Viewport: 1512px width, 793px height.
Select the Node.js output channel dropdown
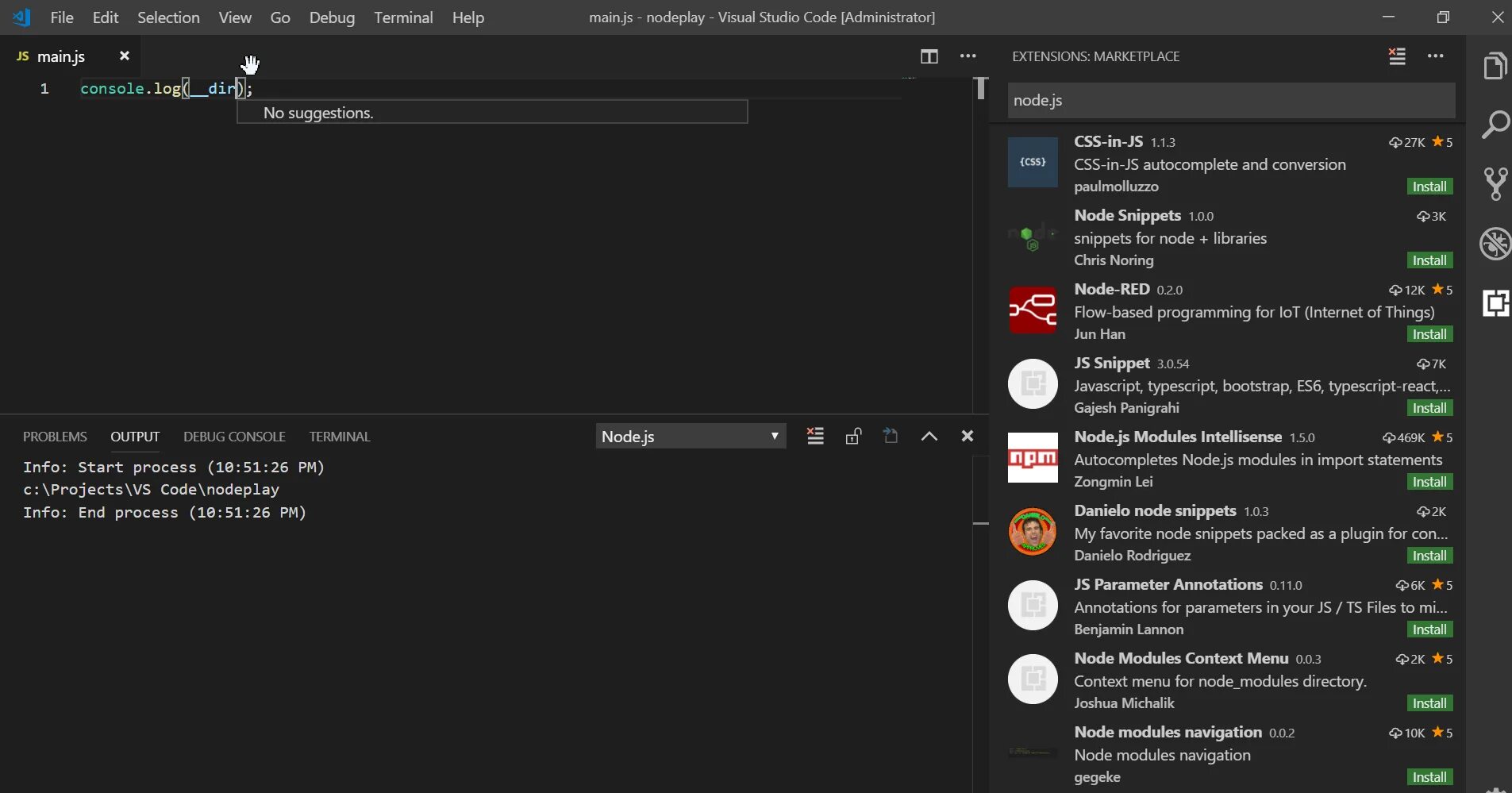(691, 436)
